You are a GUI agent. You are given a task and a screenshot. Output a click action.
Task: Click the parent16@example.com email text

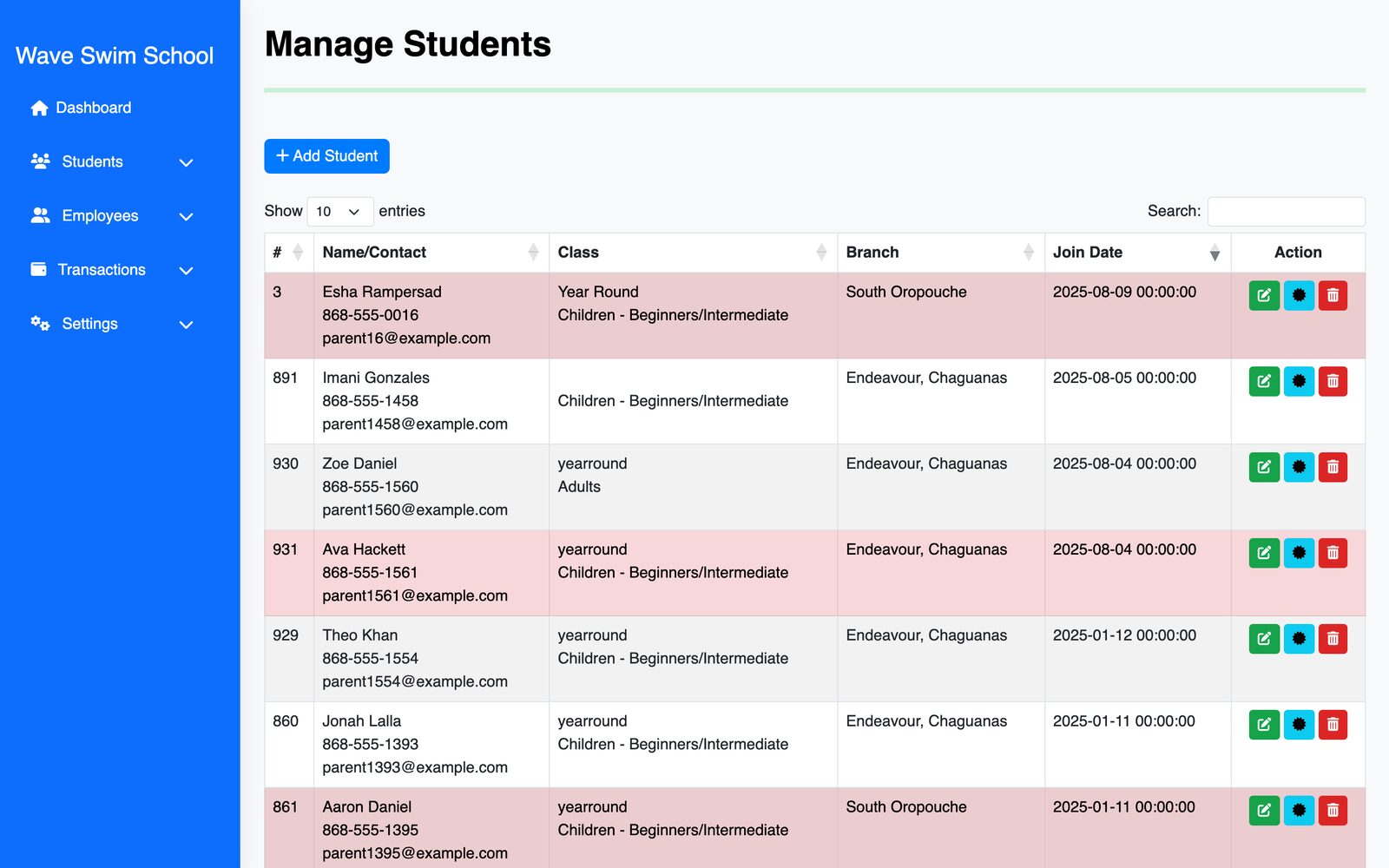pos(406,339)
